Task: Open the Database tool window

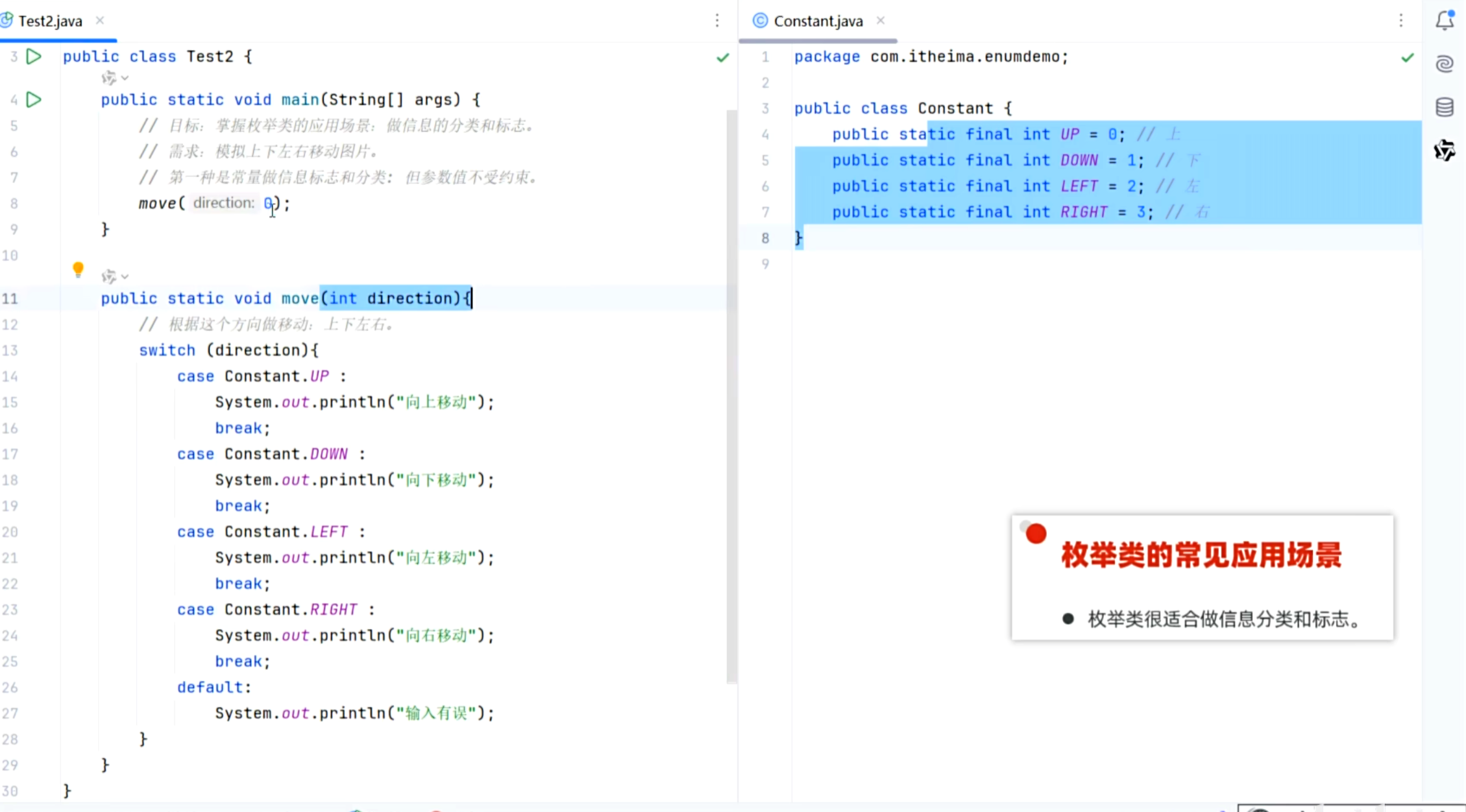Action: point(1445,107)
